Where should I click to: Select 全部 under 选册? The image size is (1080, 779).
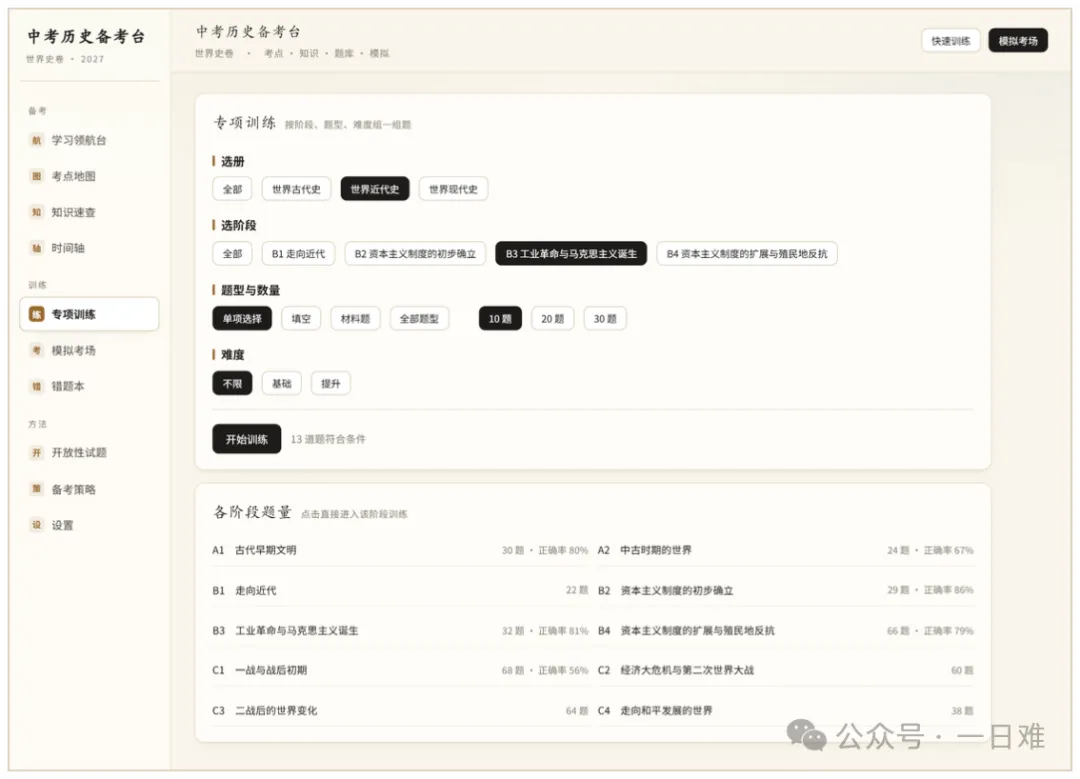pos(233,189)
